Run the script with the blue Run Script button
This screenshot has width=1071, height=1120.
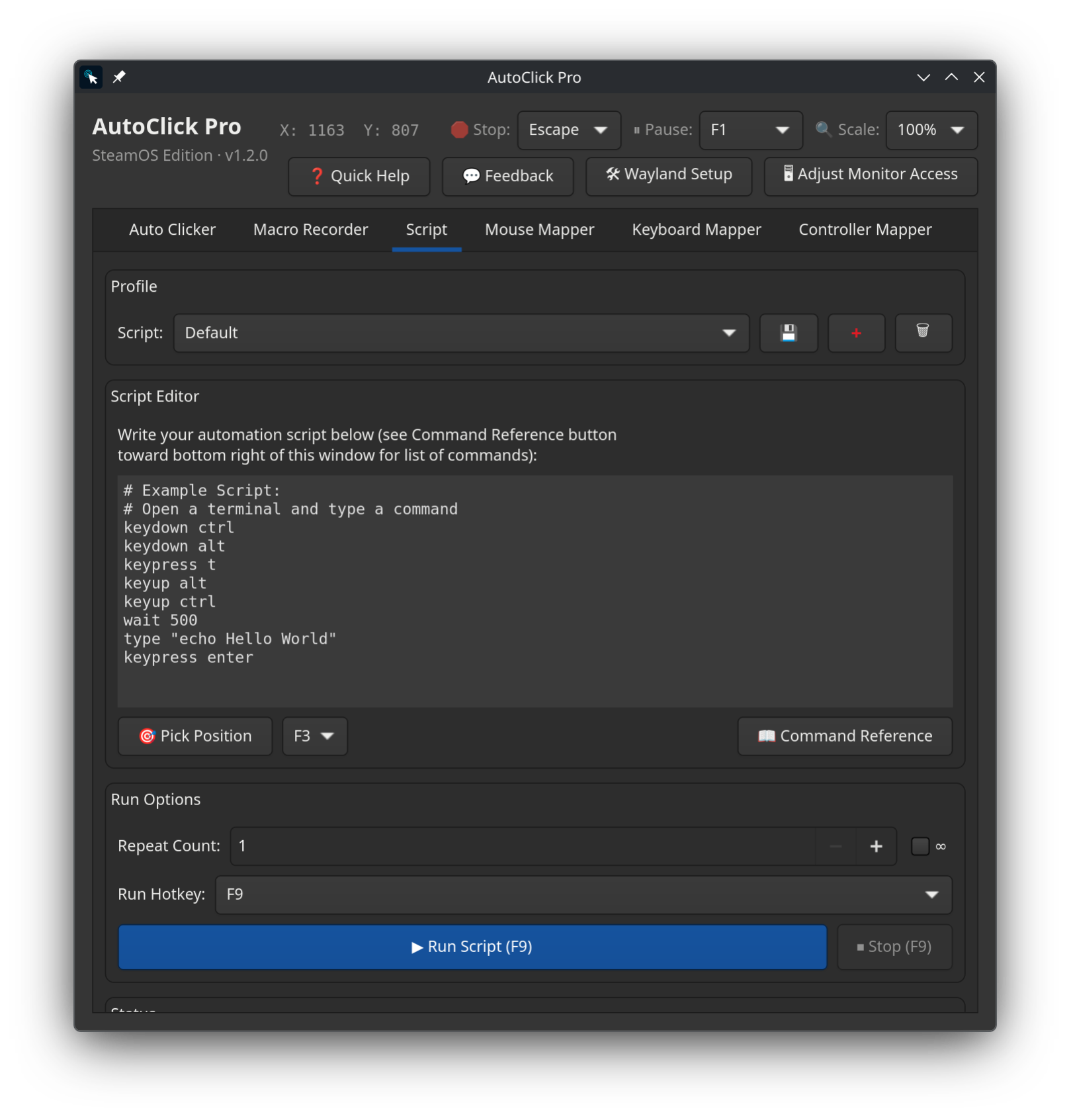(472, 947)
